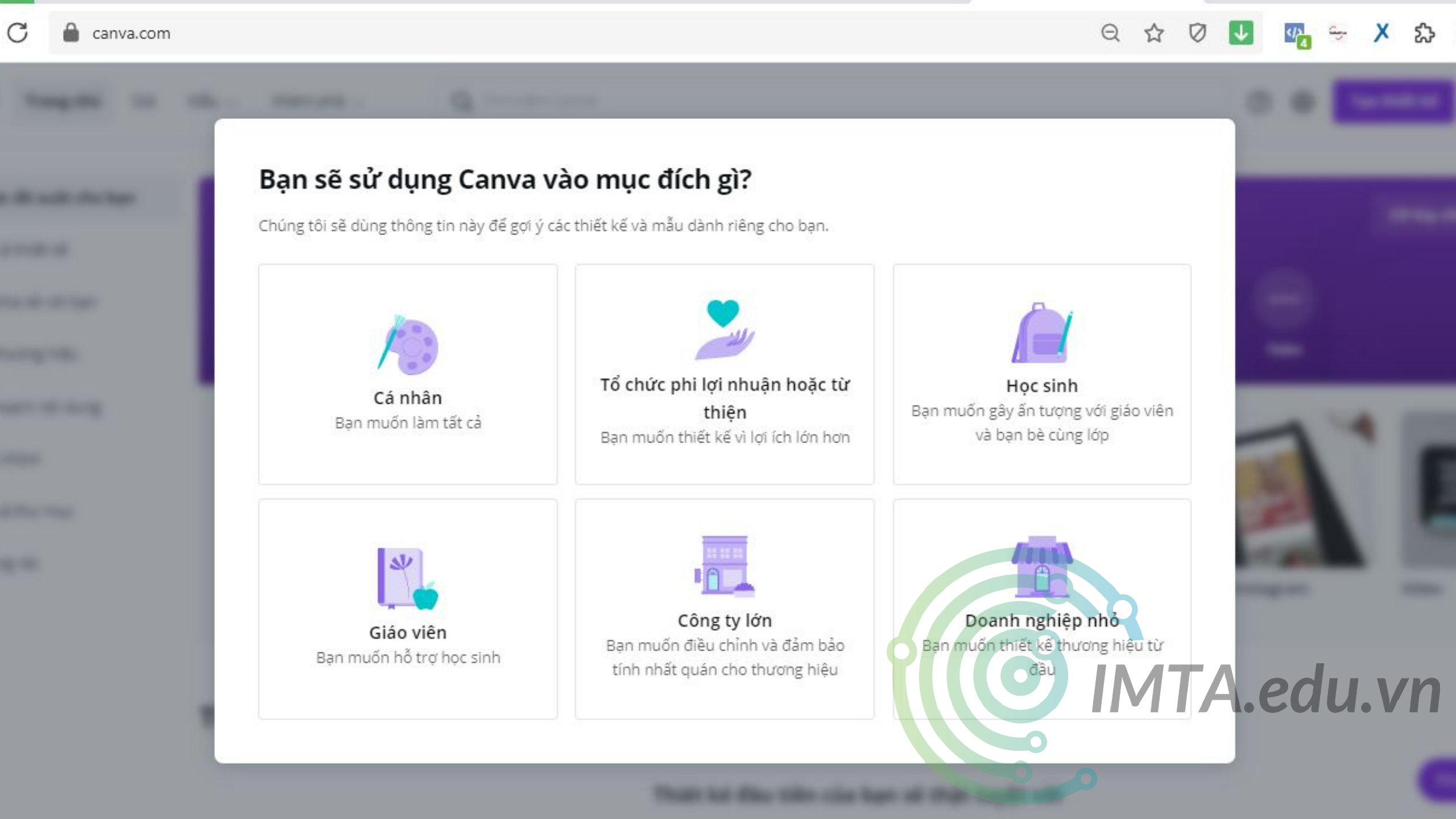
Task: Select the heart-in-hand nonprofit icon
Action: coord(725,329)
